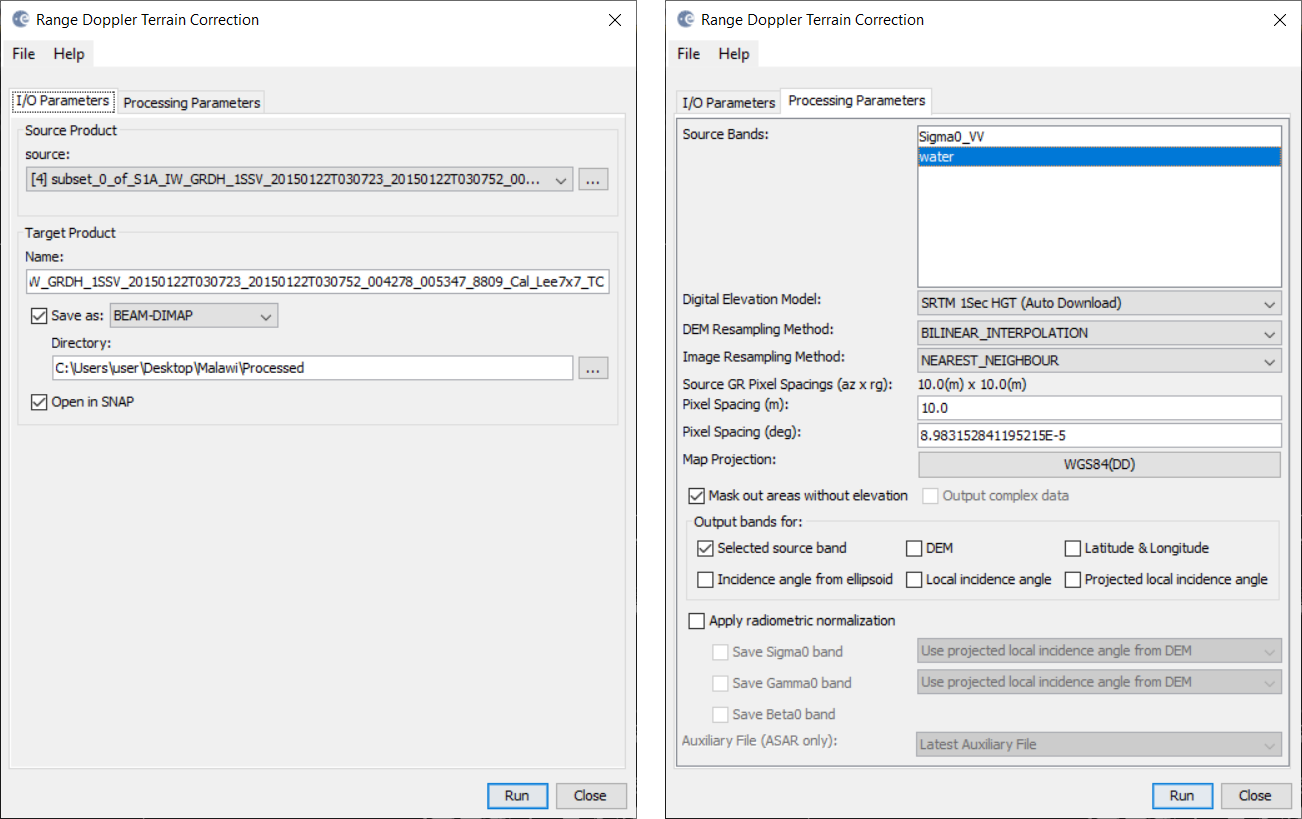The image size is (1302, 819).
Task: Select Processing Parameters tab in right window
Action: coord(857,100)
